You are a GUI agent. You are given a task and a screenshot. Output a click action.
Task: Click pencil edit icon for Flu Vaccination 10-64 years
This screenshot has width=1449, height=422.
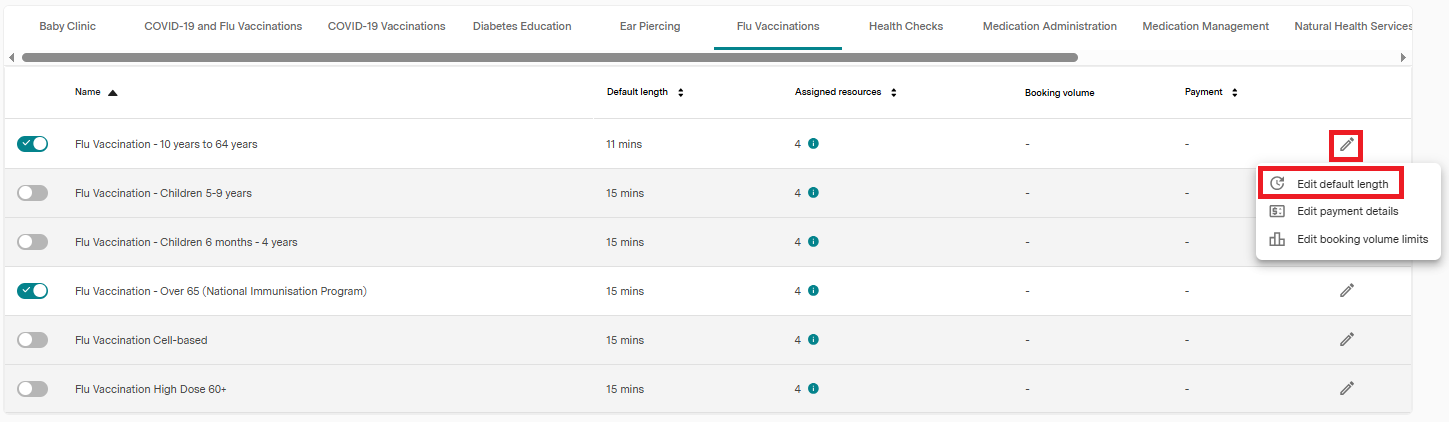pyautogui.click(x=1347, y=145)
